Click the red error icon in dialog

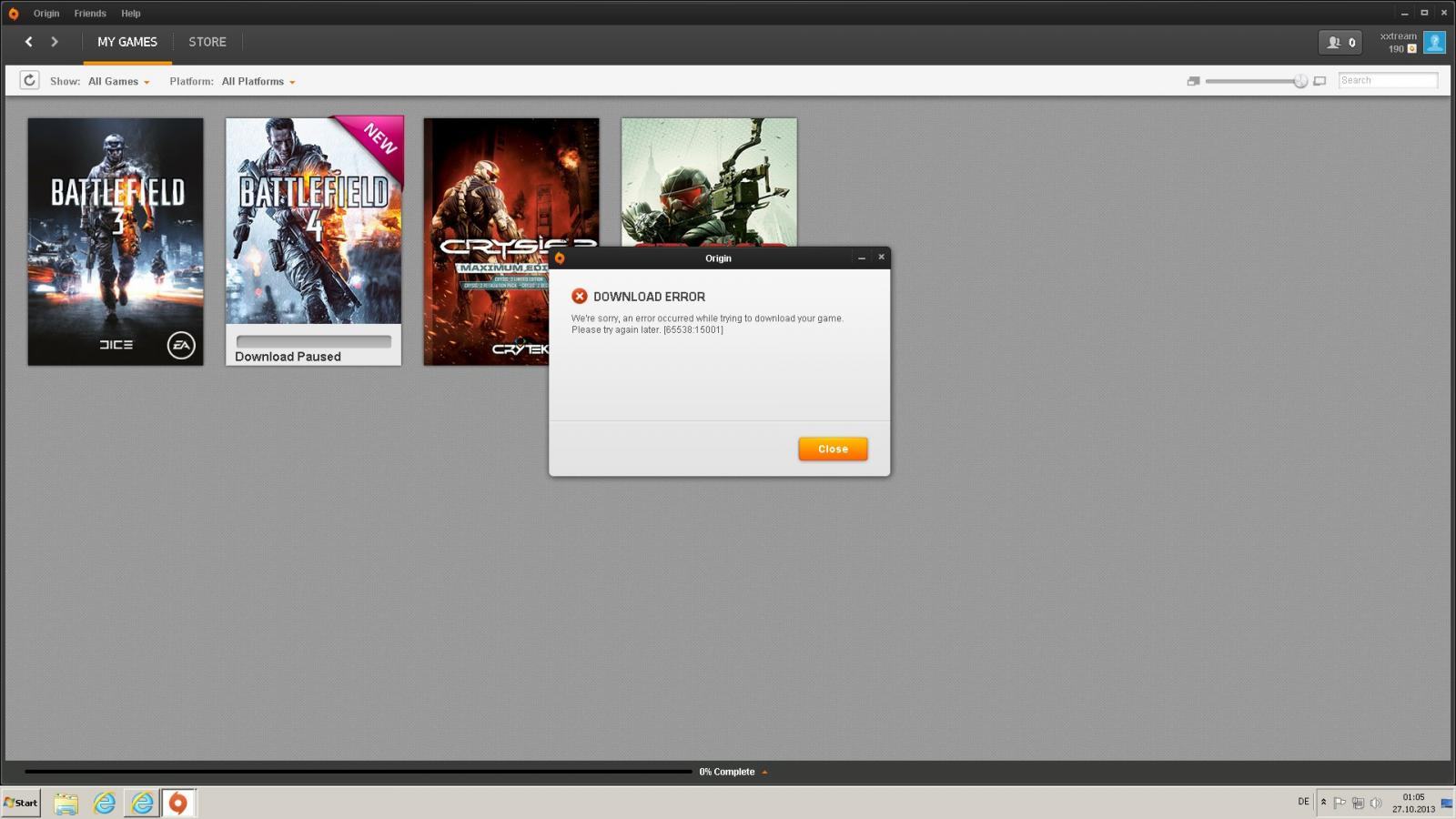tap(579, 296)
